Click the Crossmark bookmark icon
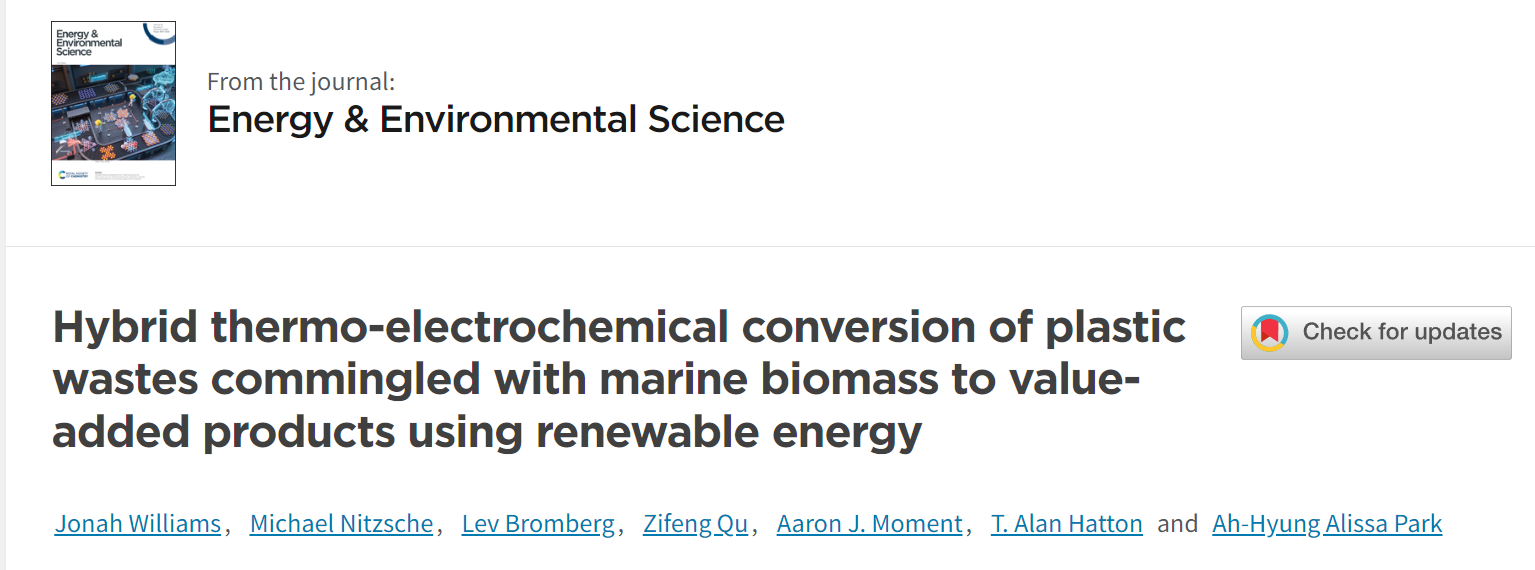1535x570 pixels. pyautogui.click(x=1269, y=332)
